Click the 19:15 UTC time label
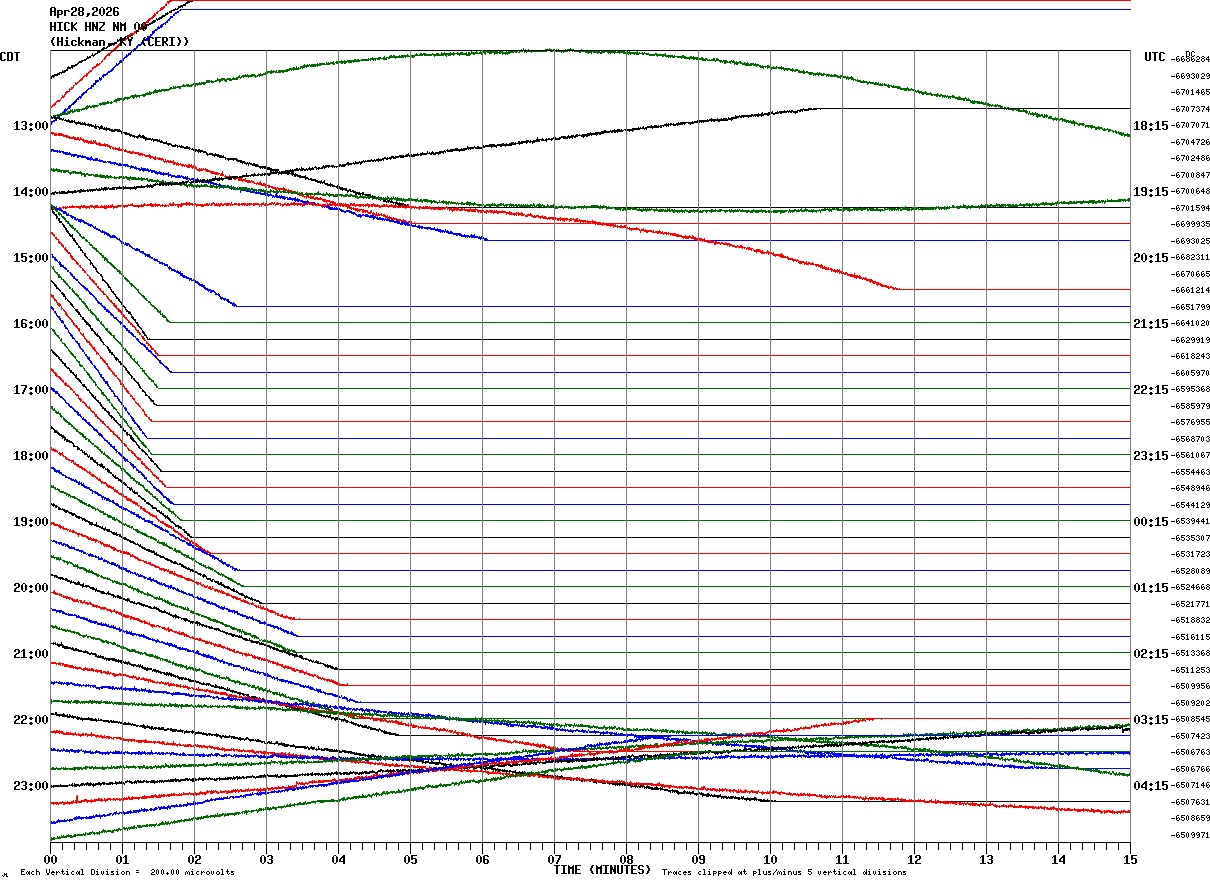This screenshot has height=886, width=1210. pyautogui.click(x=1151, y=192)
